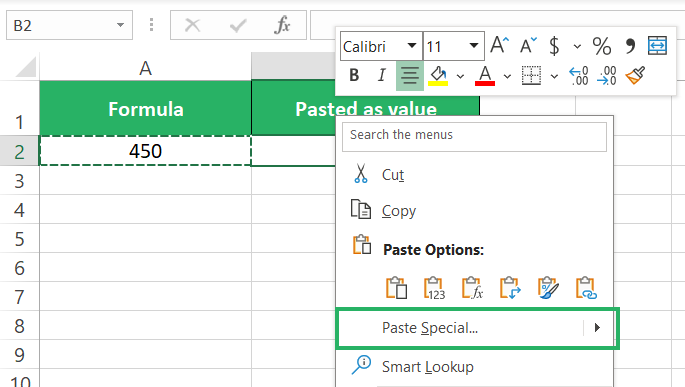
Task: Click the Formula header cell
Action: [x=145, y=108]
